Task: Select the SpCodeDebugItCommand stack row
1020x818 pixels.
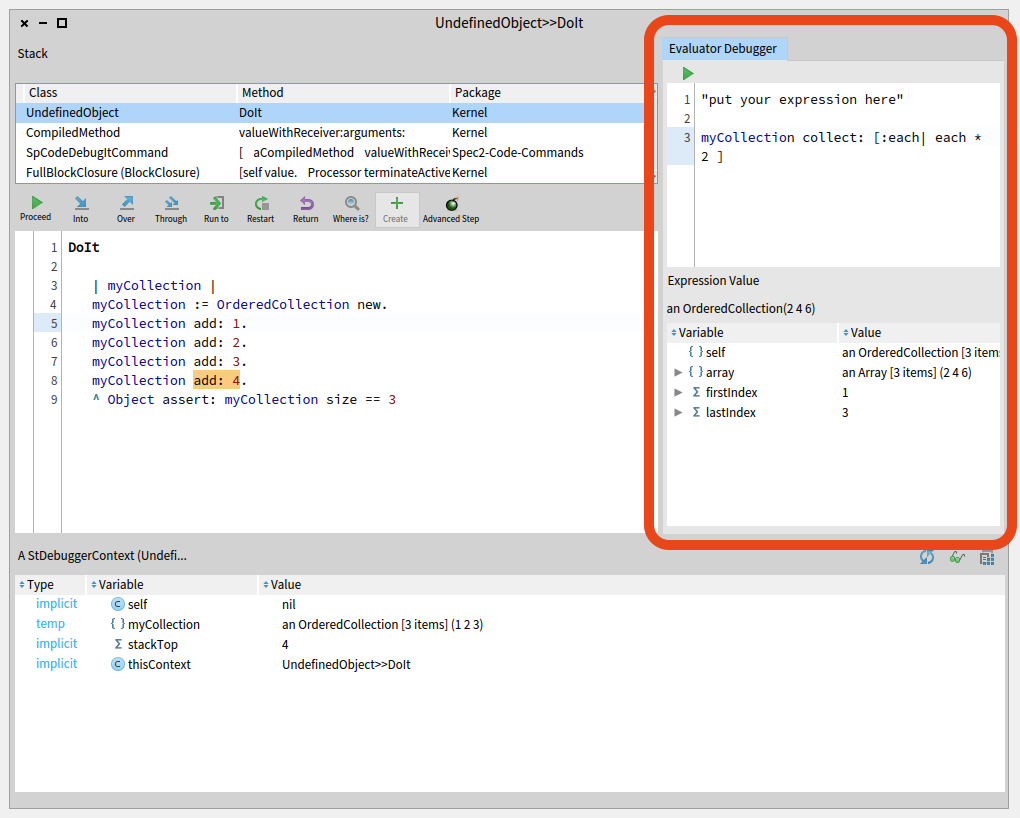Action: (x=97, y=153)
